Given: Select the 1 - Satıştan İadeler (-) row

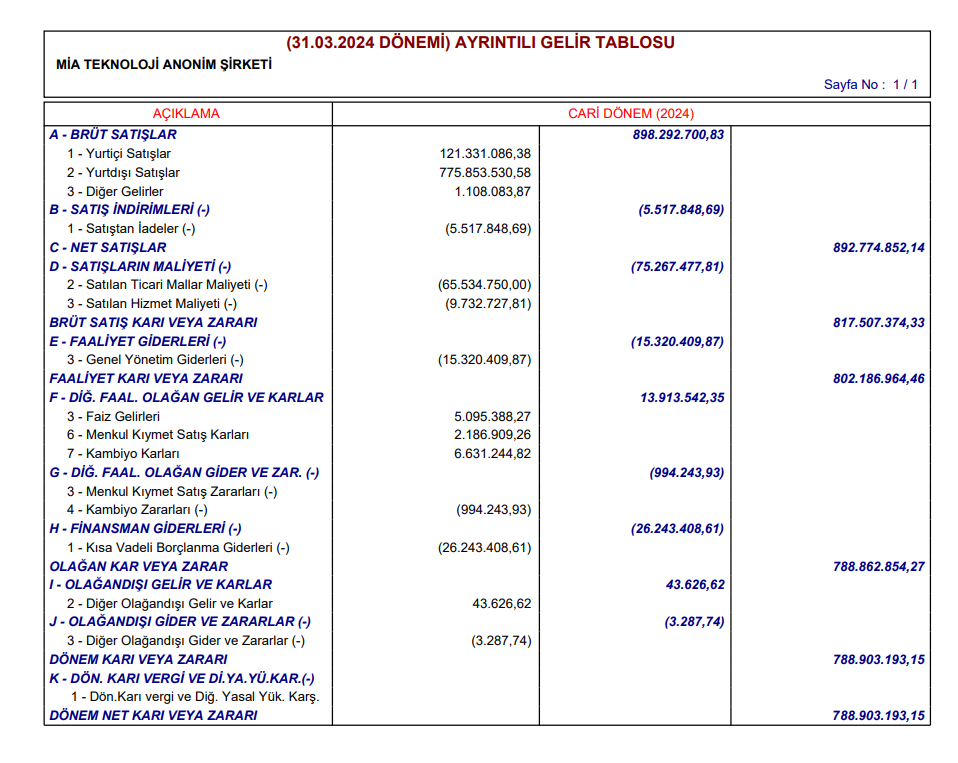Looking at the screenshot, I should click(131, 228).
